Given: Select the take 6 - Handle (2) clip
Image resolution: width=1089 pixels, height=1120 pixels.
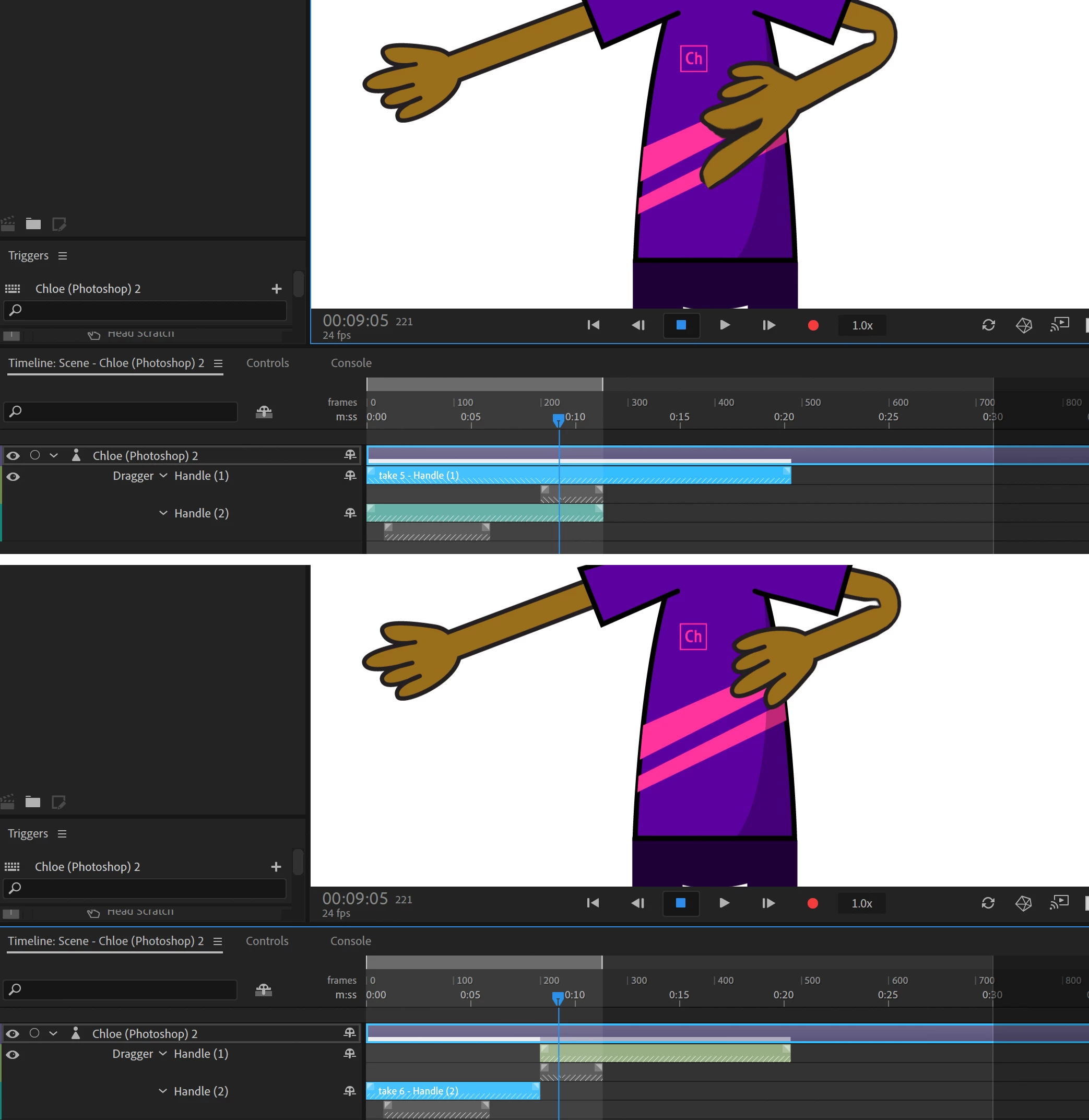Looking at the screenshot, I should tap(452, 1090).
